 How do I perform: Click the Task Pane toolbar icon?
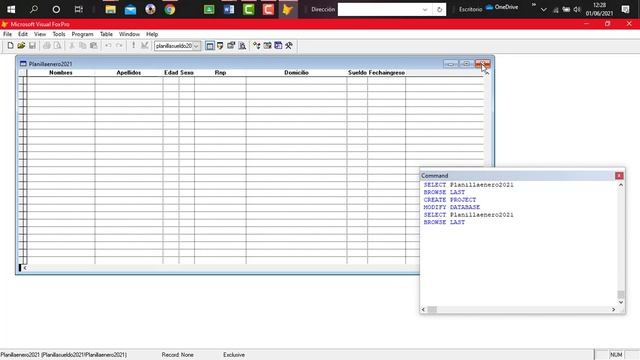tap(278, 46)
